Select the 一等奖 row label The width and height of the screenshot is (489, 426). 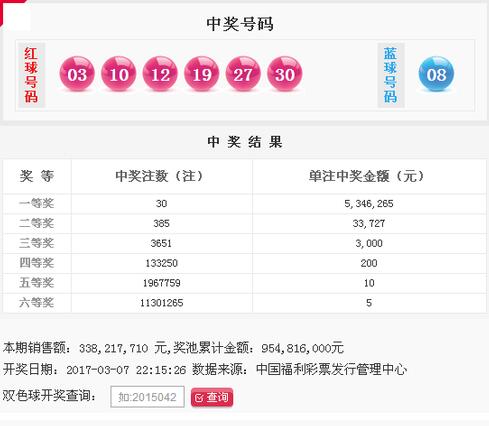click(x=36, y=203)
